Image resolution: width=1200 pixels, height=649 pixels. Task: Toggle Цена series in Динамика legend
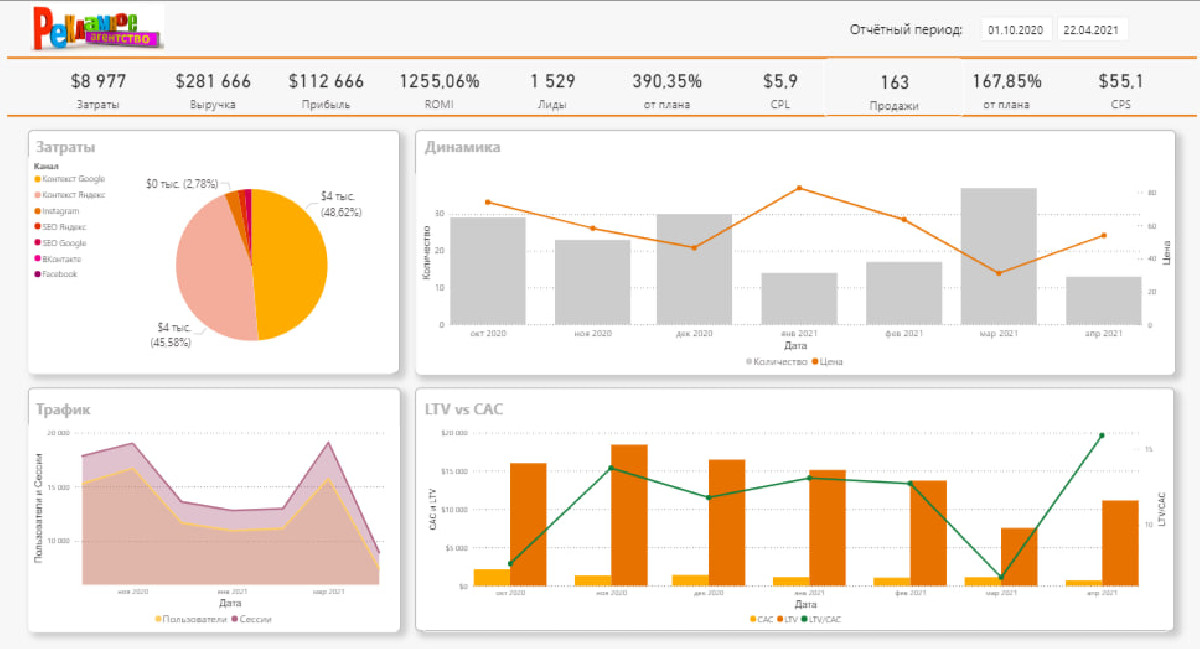[x=828, y=361]
